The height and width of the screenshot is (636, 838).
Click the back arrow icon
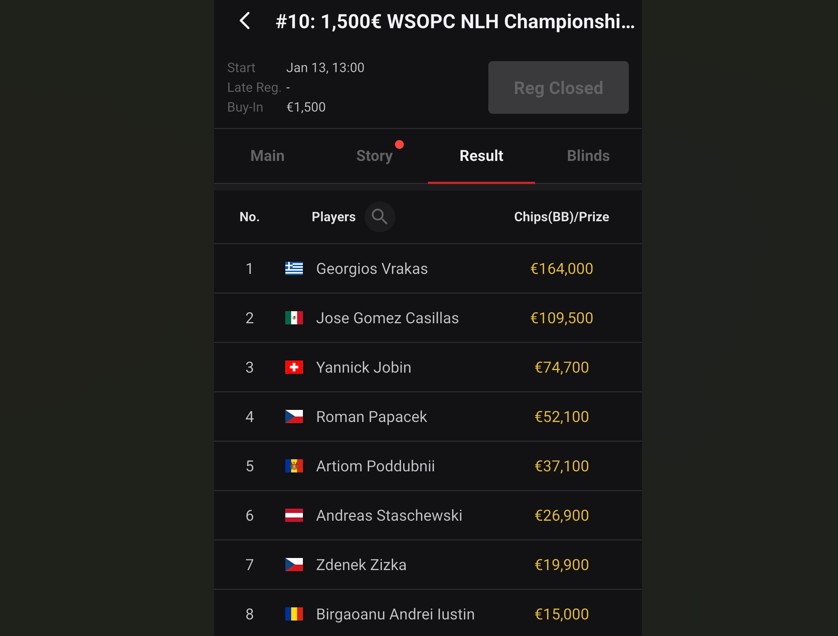(245, 20)
